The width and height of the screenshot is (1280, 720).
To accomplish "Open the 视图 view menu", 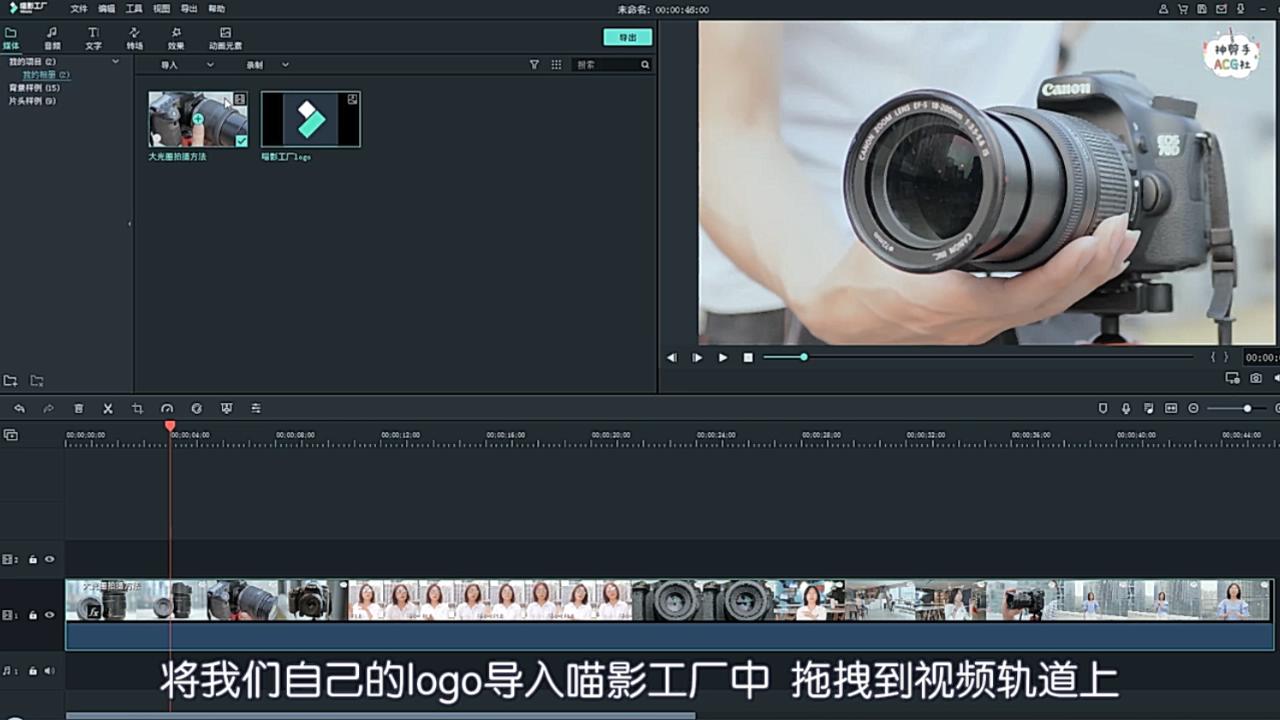I will pos(162,9).
